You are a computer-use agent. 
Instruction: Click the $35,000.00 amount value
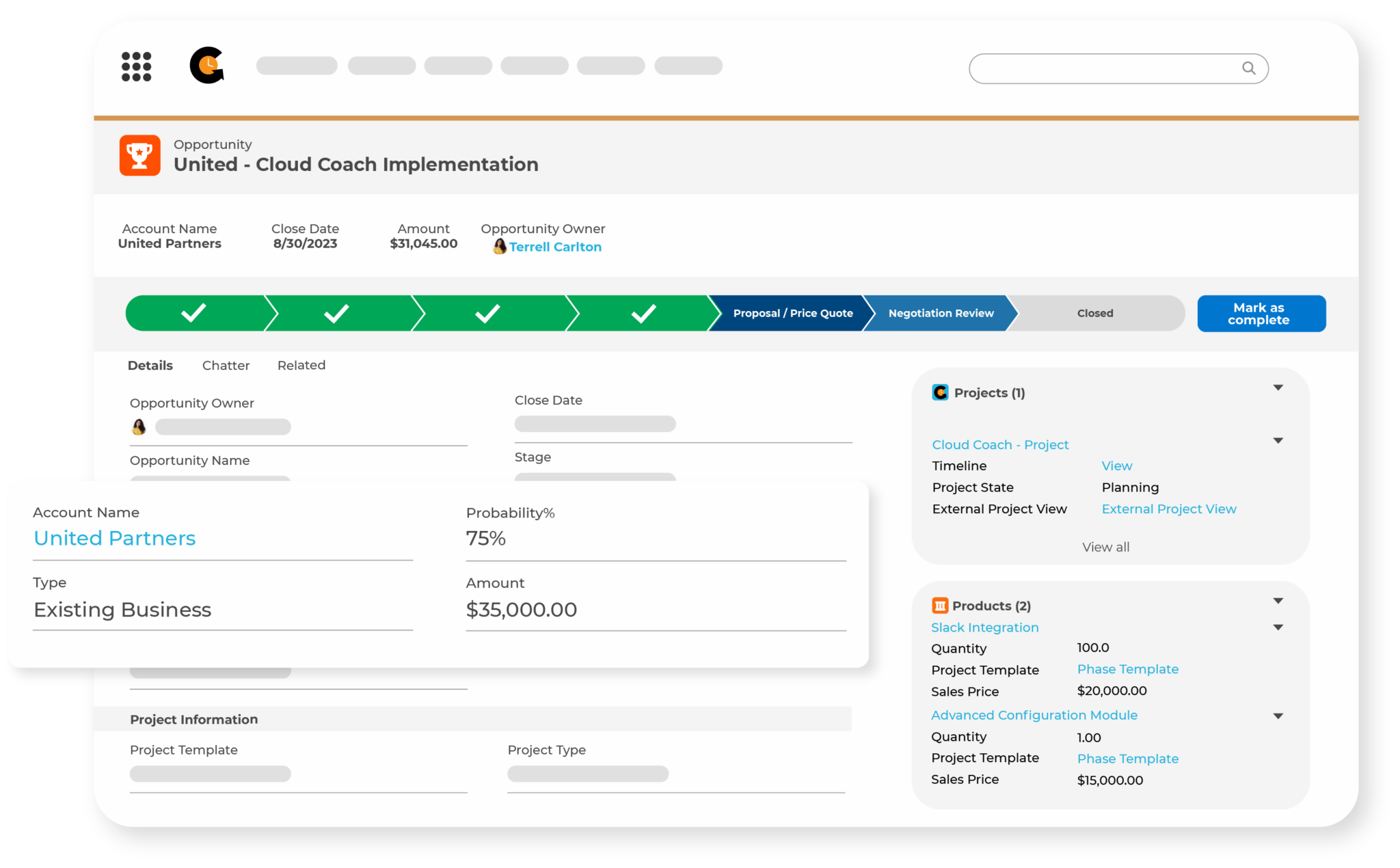coord(522,610)
